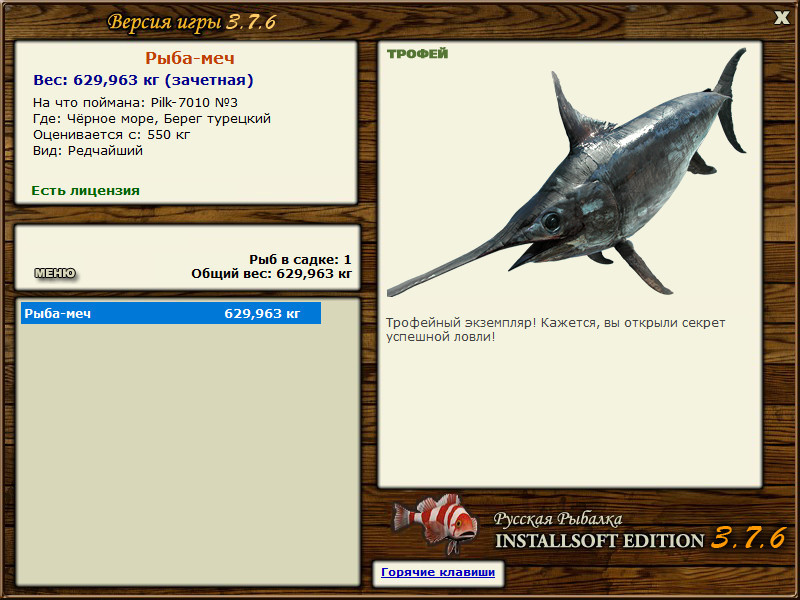This screenshot has height=600, width=800.
Task: Click the INSTALLSOFT EDITION text
Action: tap(599, 541)
